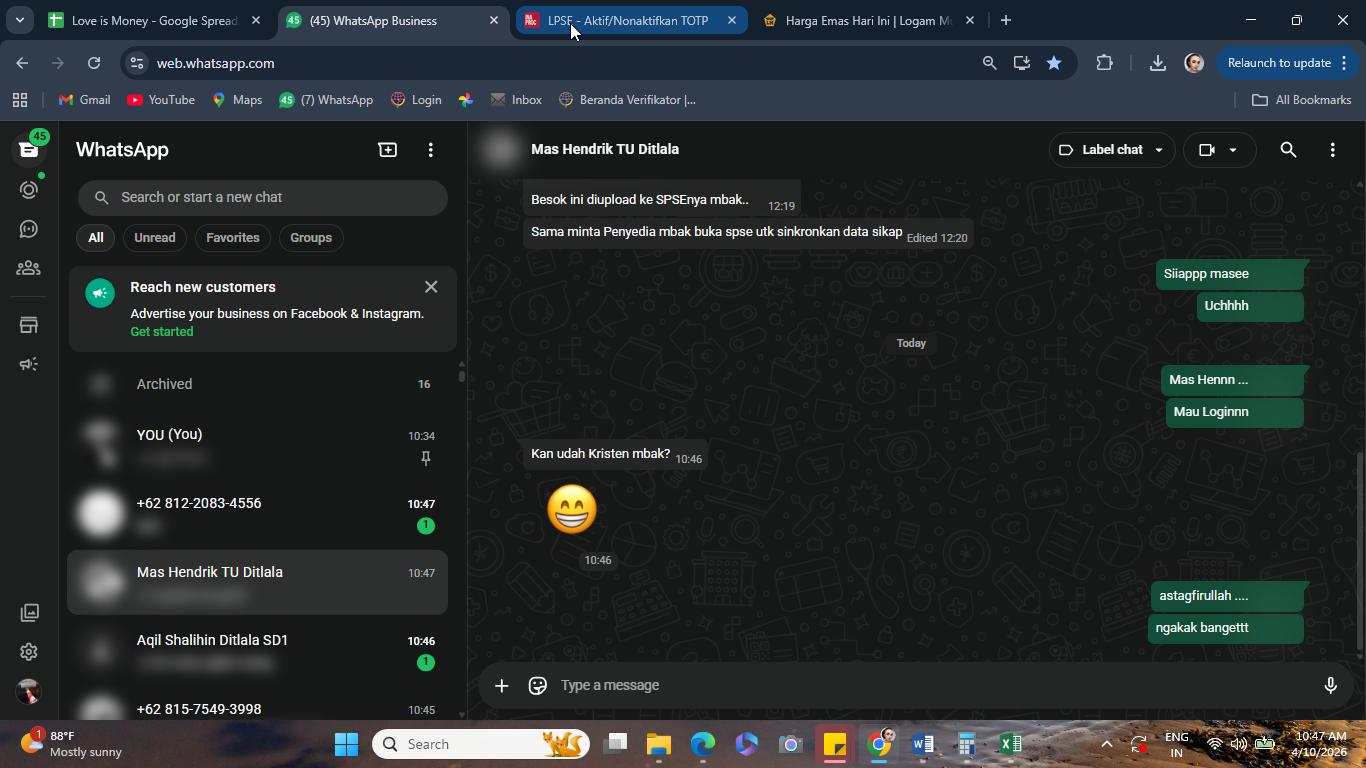This screenshot has width=1366, height=768.
Task: Open the business Catalog storefront icon
Action: (x=29, y=325)
